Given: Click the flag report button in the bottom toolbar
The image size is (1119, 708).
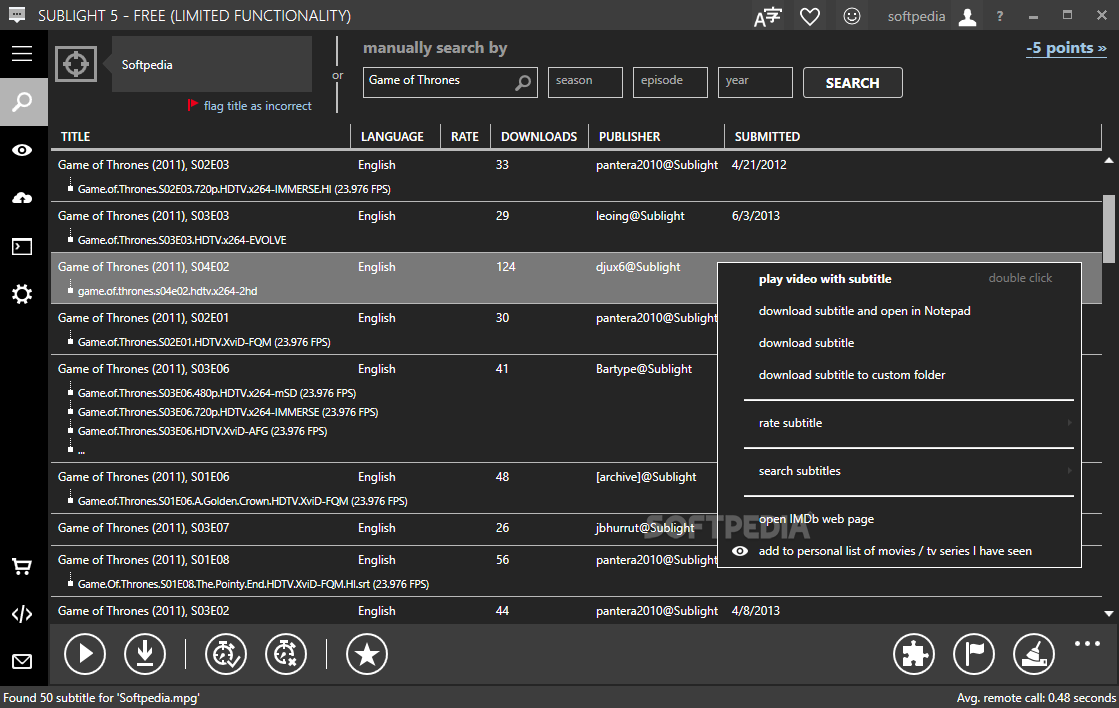Looking at the screenshot, I should click(974, 654).
